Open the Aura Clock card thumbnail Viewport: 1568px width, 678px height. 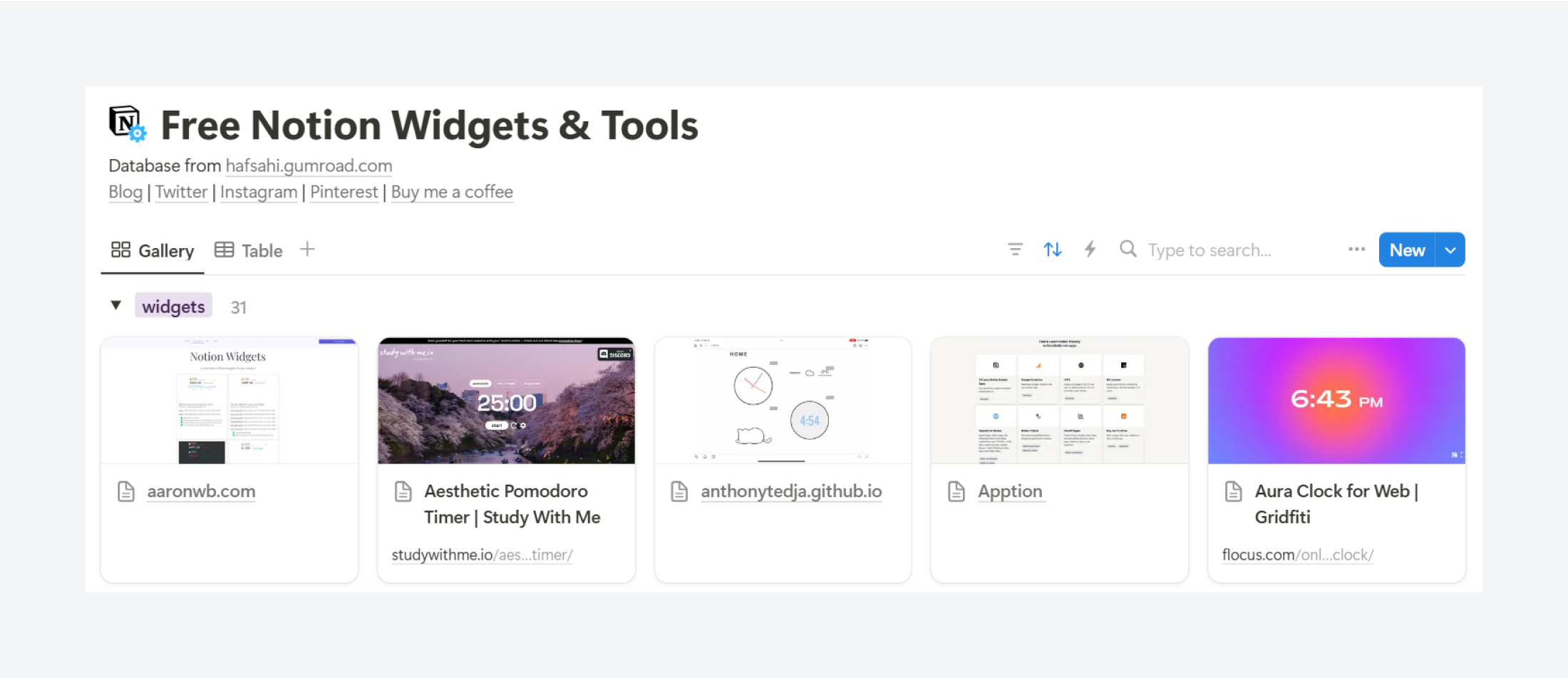pos(1336,401)
